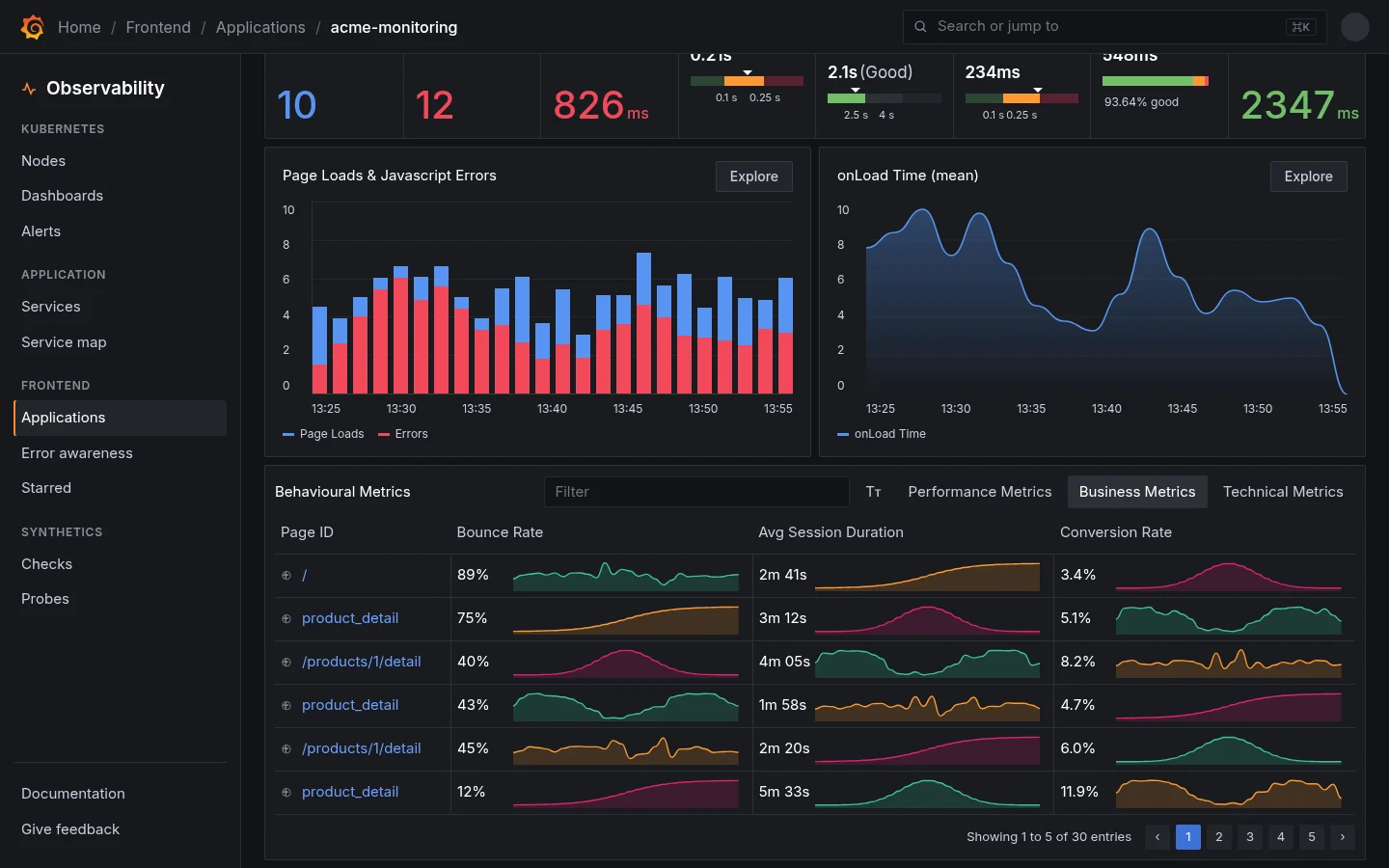
Task: Toggle onLoad Time legend series
Action: tap(882, 434)
